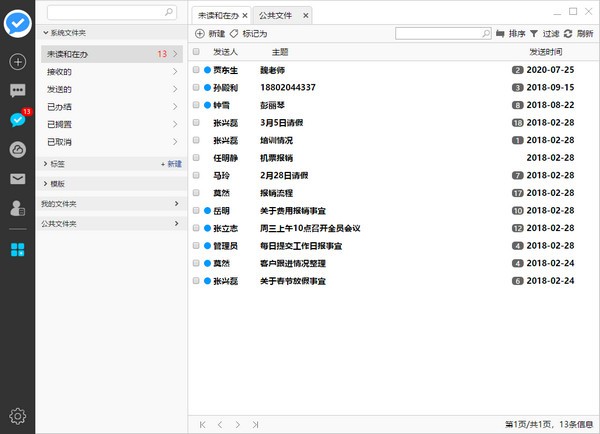The height and width of the screenshot is (434, 600).
Task: Open the task icon with the 13 badge
Action: coord(17,120)
